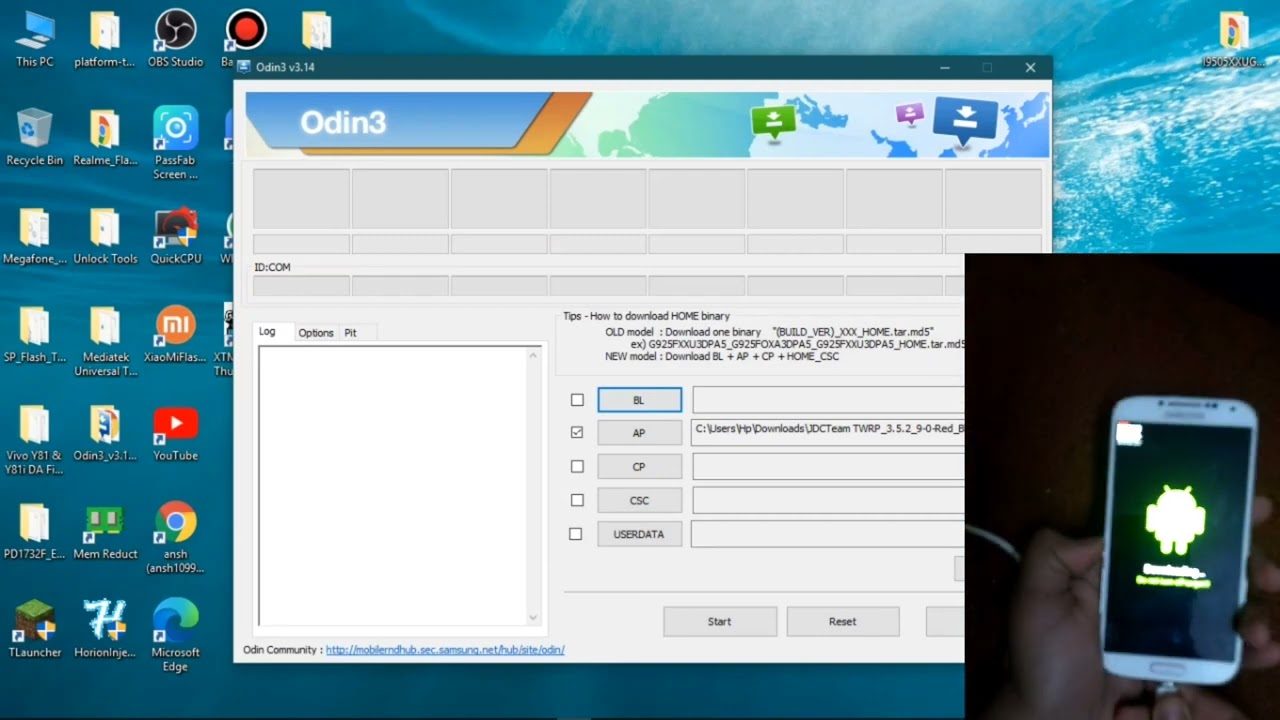Open the Realme_Fla... desktop item
Image resolution: width=1280 pixels, height=720 pixels.
pos(105,138)
